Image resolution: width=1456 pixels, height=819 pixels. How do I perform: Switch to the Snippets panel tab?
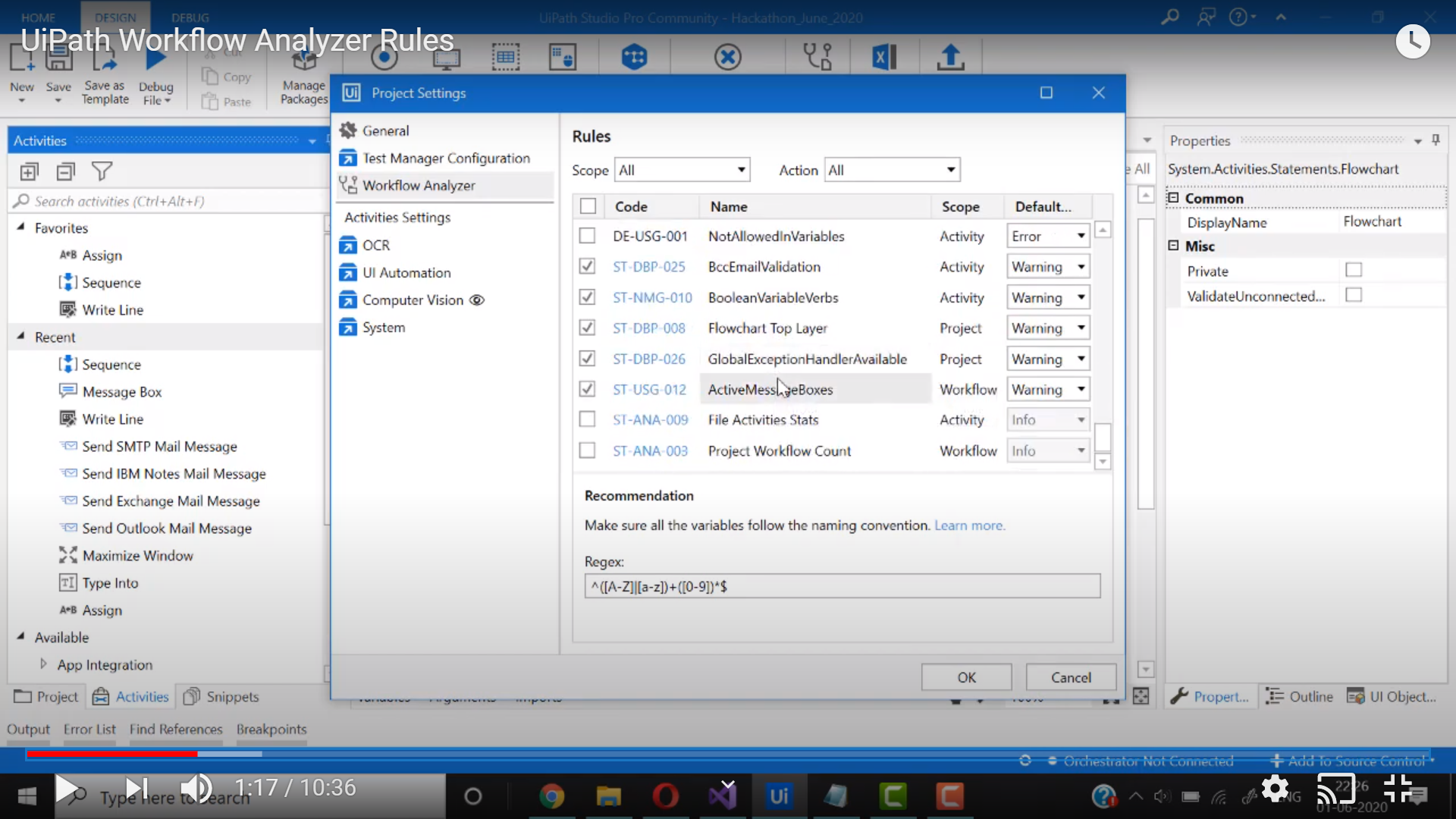(x=222, y=696)
